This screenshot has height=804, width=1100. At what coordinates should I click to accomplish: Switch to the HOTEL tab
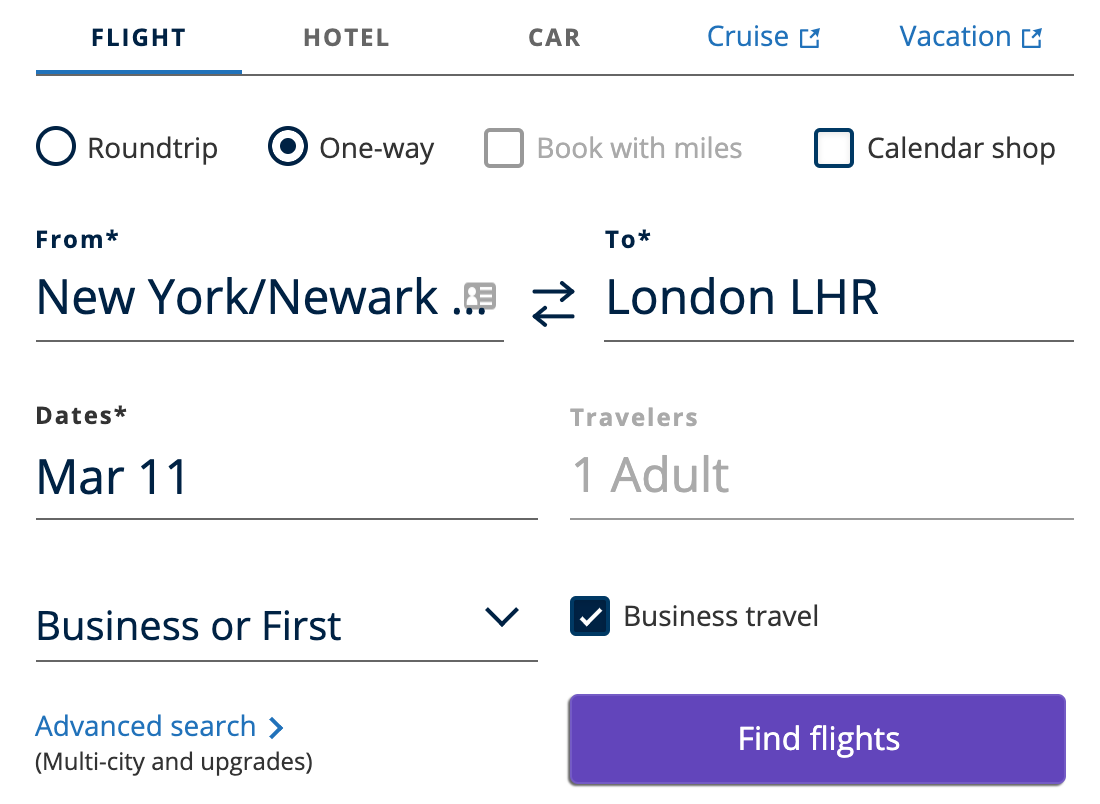(x=346, y=37)
